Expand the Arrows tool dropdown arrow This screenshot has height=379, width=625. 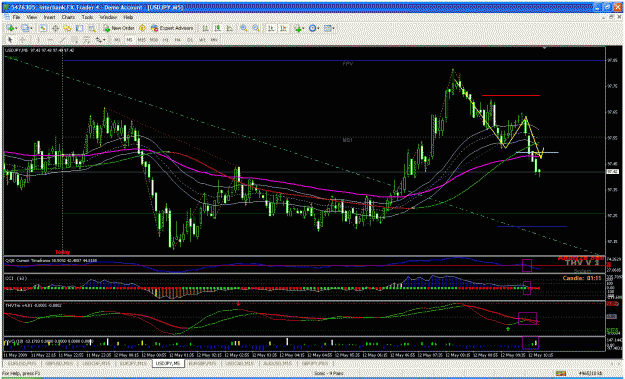pos(104,40)
